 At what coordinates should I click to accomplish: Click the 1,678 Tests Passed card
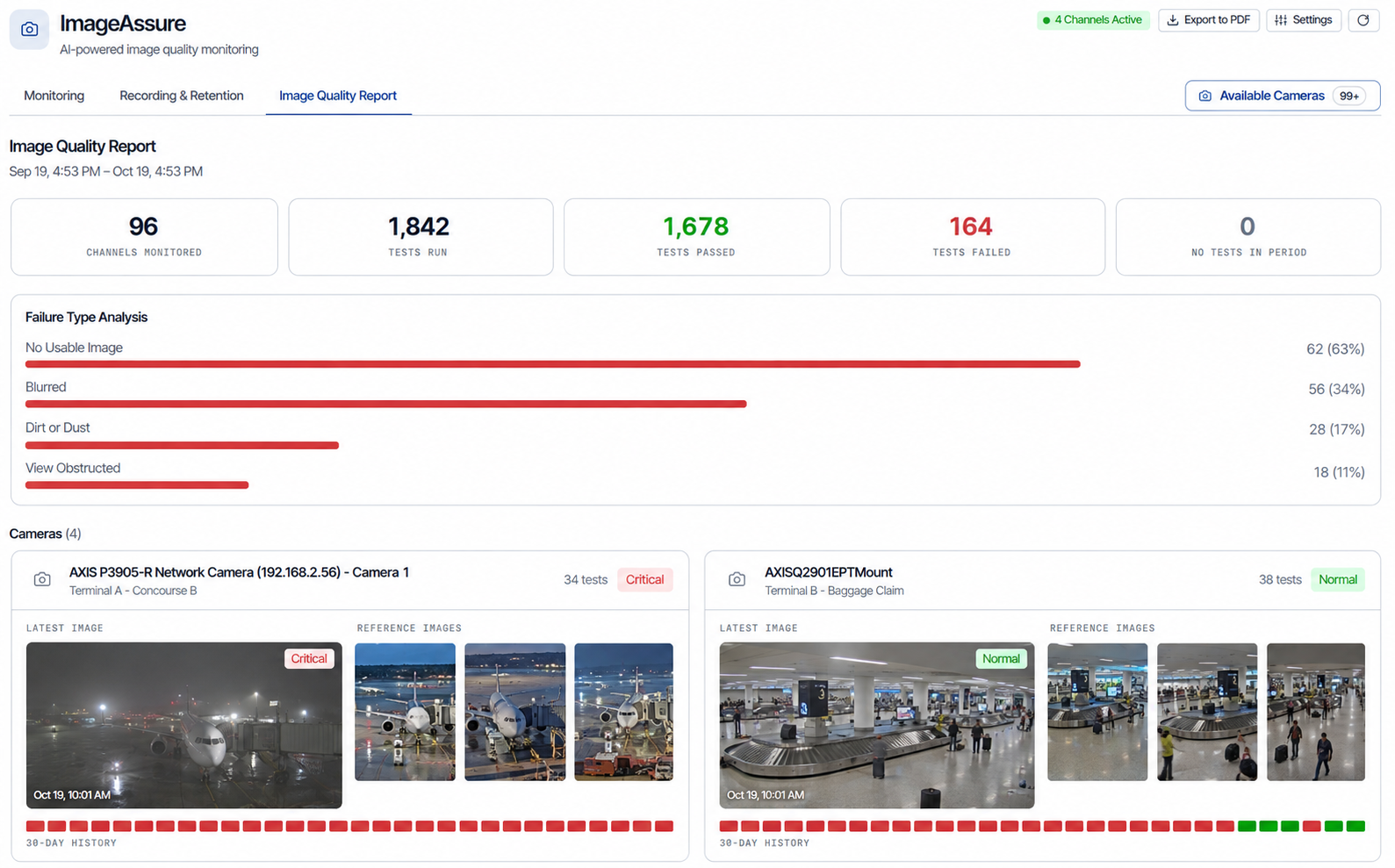(x=696, y=237)
